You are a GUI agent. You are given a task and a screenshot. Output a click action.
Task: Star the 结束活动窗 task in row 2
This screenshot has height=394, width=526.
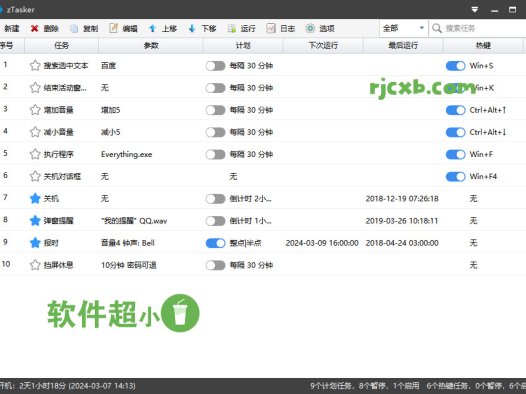[35, 88]
